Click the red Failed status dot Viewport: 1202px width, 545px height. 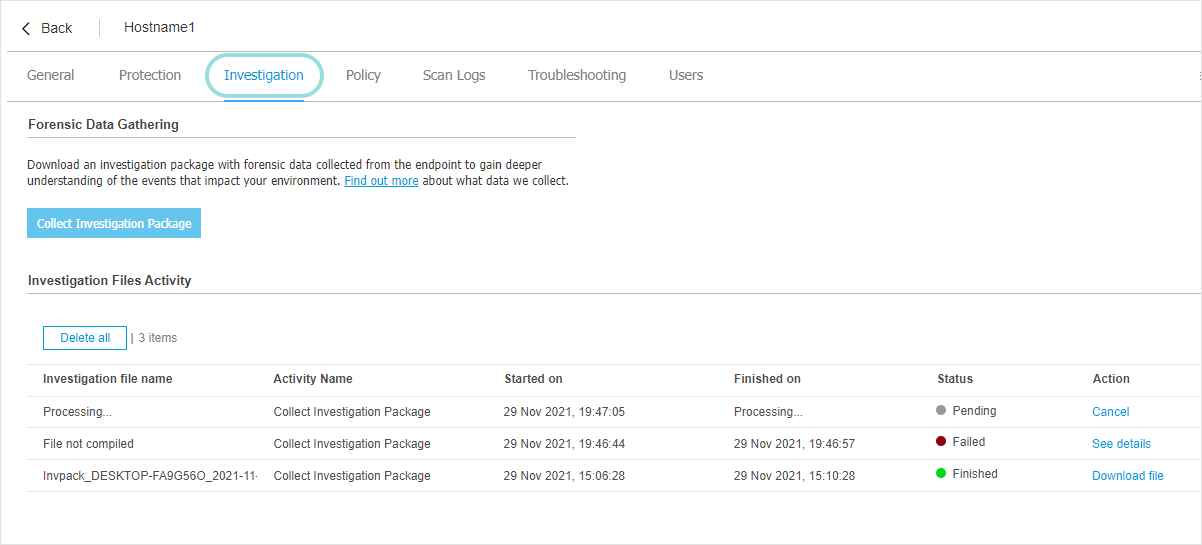tap(941, 442)
